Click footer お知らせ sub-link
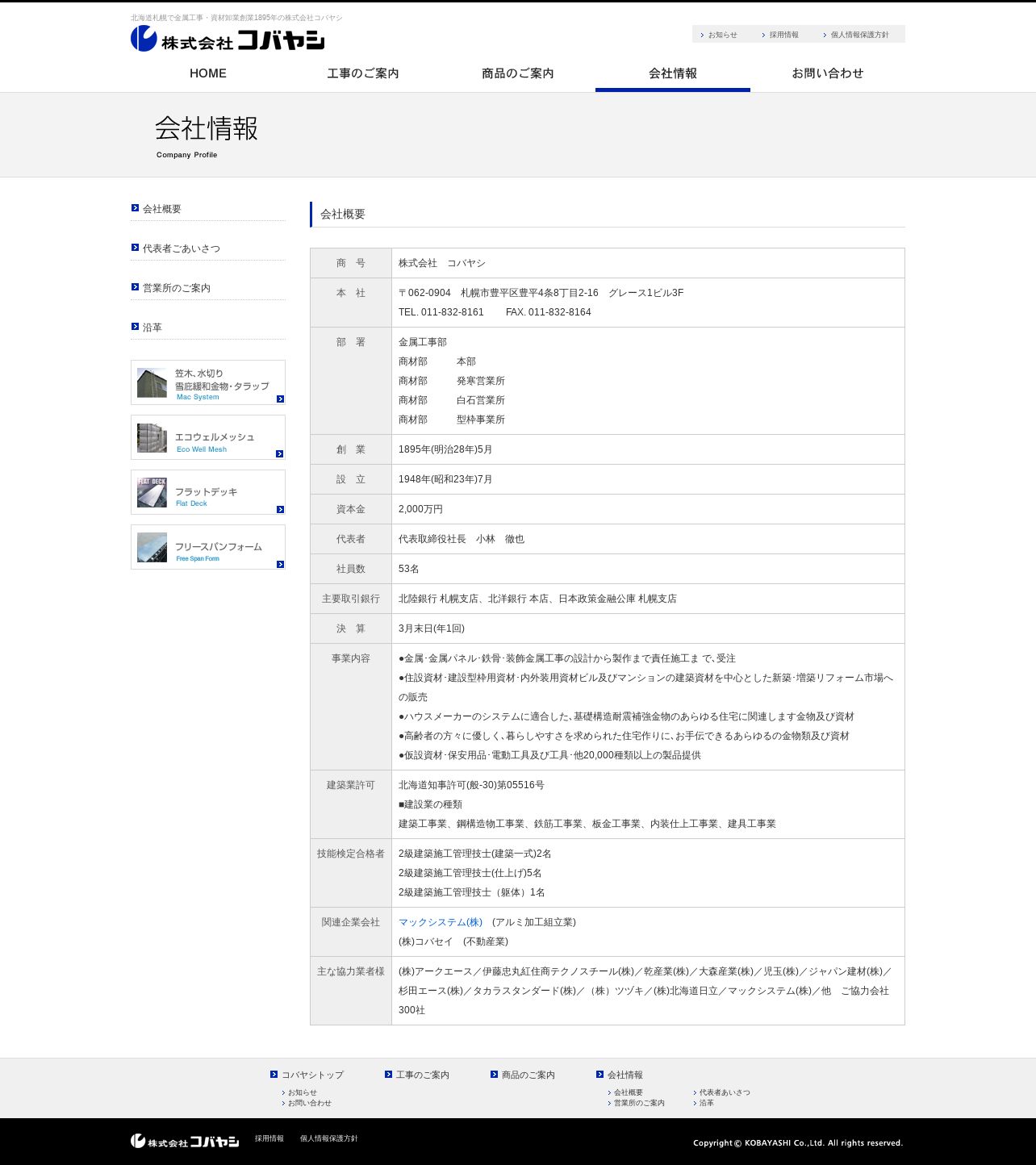Image resolution: width=1036 pixels, height=1165 pixels. click(303, 1092)
